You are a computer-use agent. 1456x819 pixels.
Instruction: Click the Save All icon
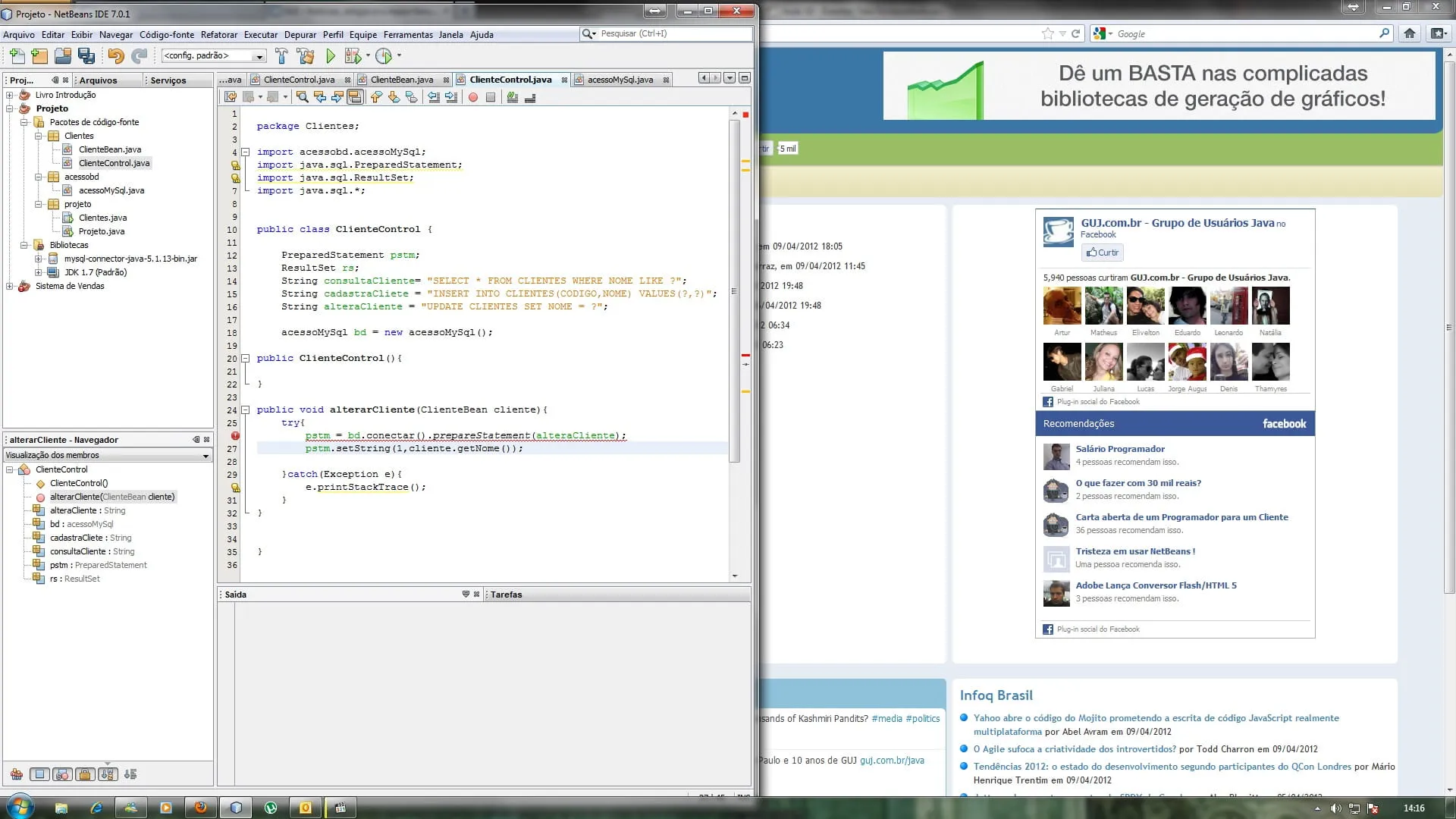coord(86,55)
